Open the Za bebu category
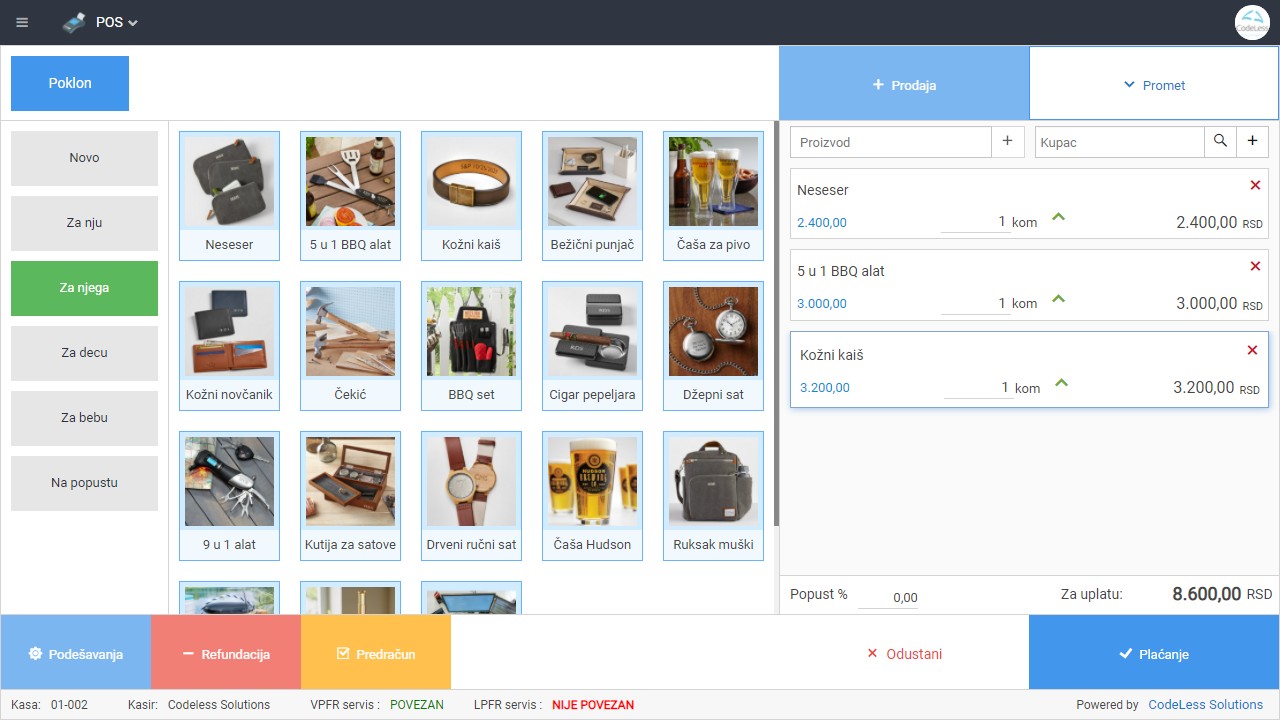The height and width of the screenshot is (720, 1280). [x=84, y=418]
